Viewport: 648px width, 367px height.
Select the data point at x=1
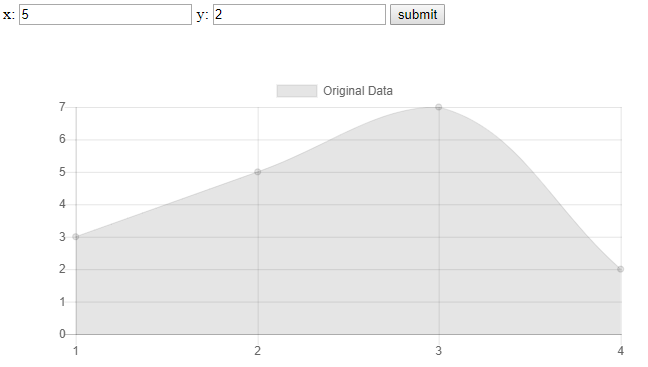click(x=76, y=237)
